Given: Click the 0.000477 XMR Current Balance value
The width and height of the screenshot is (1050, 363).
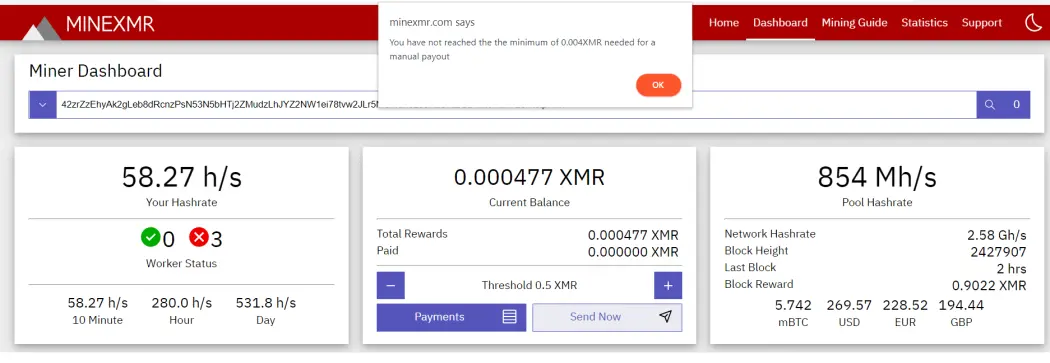Looking at the screenshot, I should coord(529,177).
